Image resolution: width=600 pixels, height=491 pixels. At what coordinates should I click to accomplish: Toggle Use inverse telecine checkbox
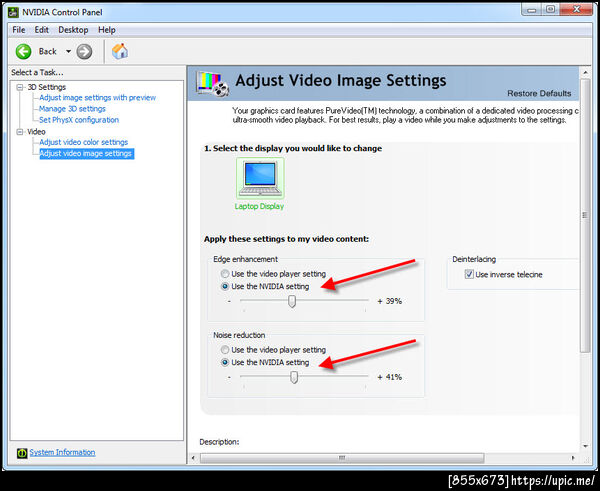(x=469, y=274)
